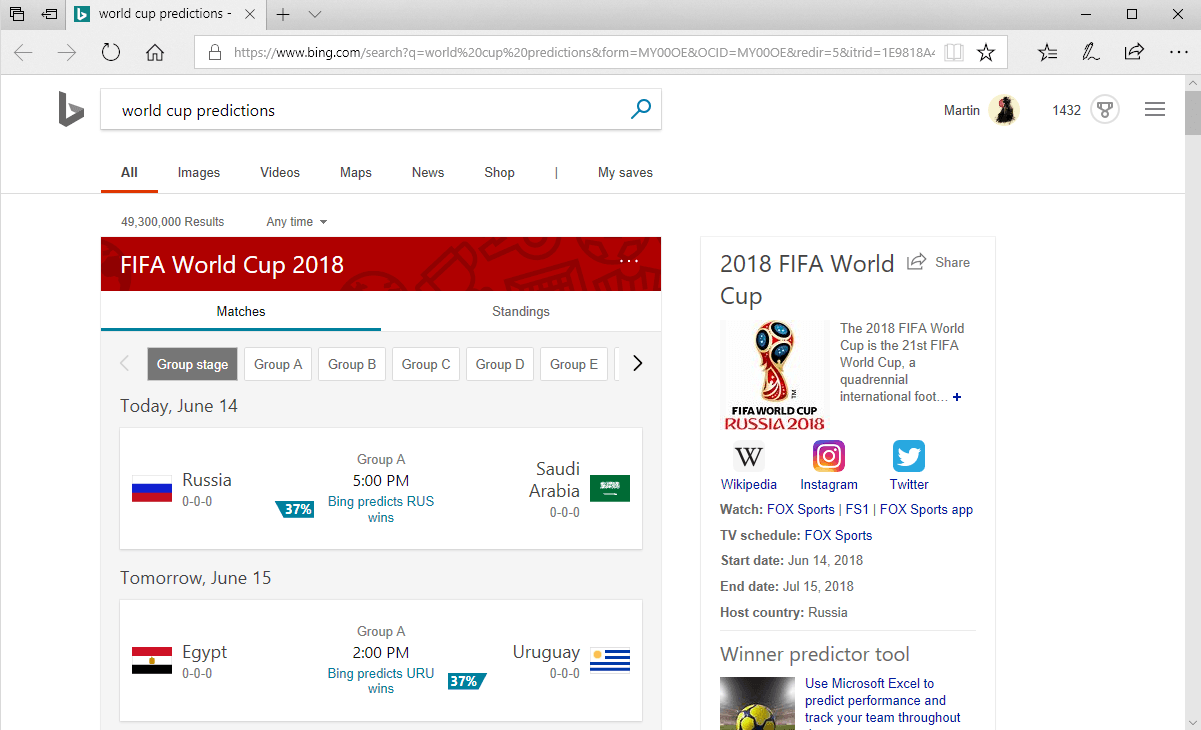The height and width of the screenshot is (730, 1201).
Task: Open the Wikipedia icon link
Action: pyautogui.click(x=748, y=457)
